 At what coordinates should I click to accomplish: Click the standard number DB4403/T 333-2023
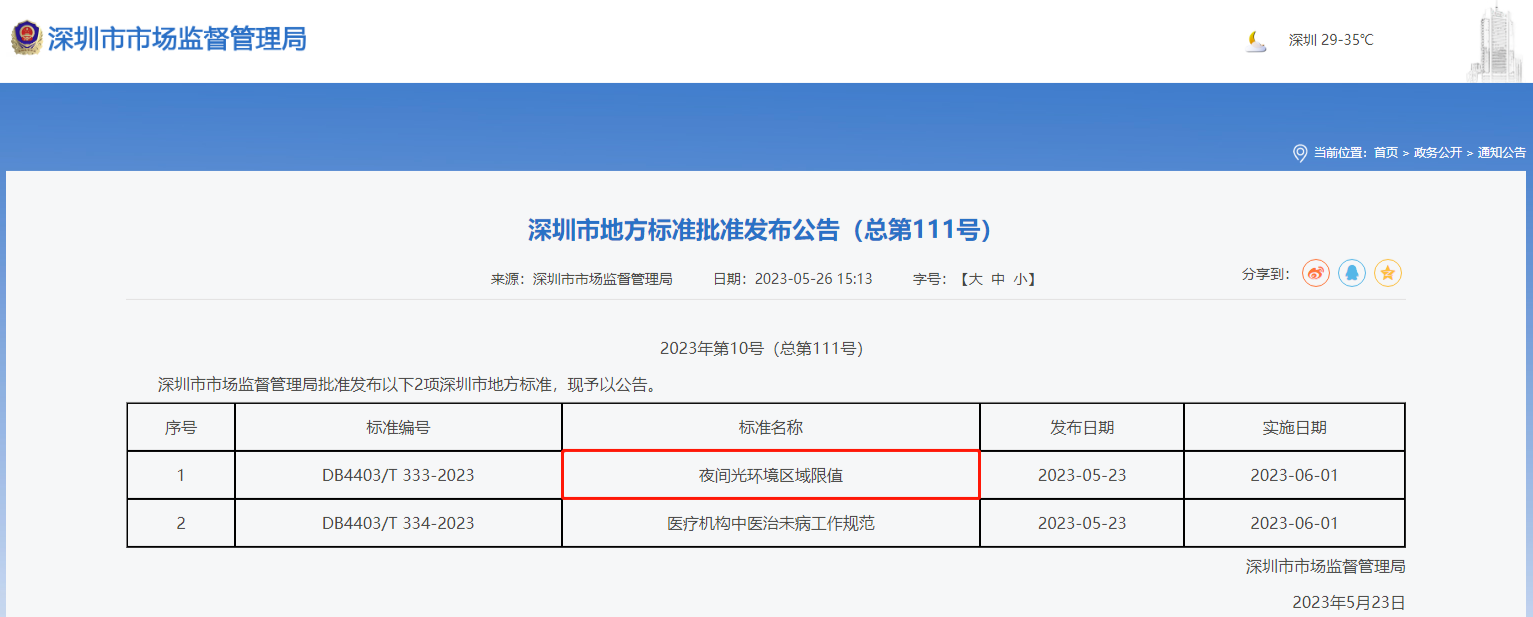pyautogui.click(x=398, y=475)
